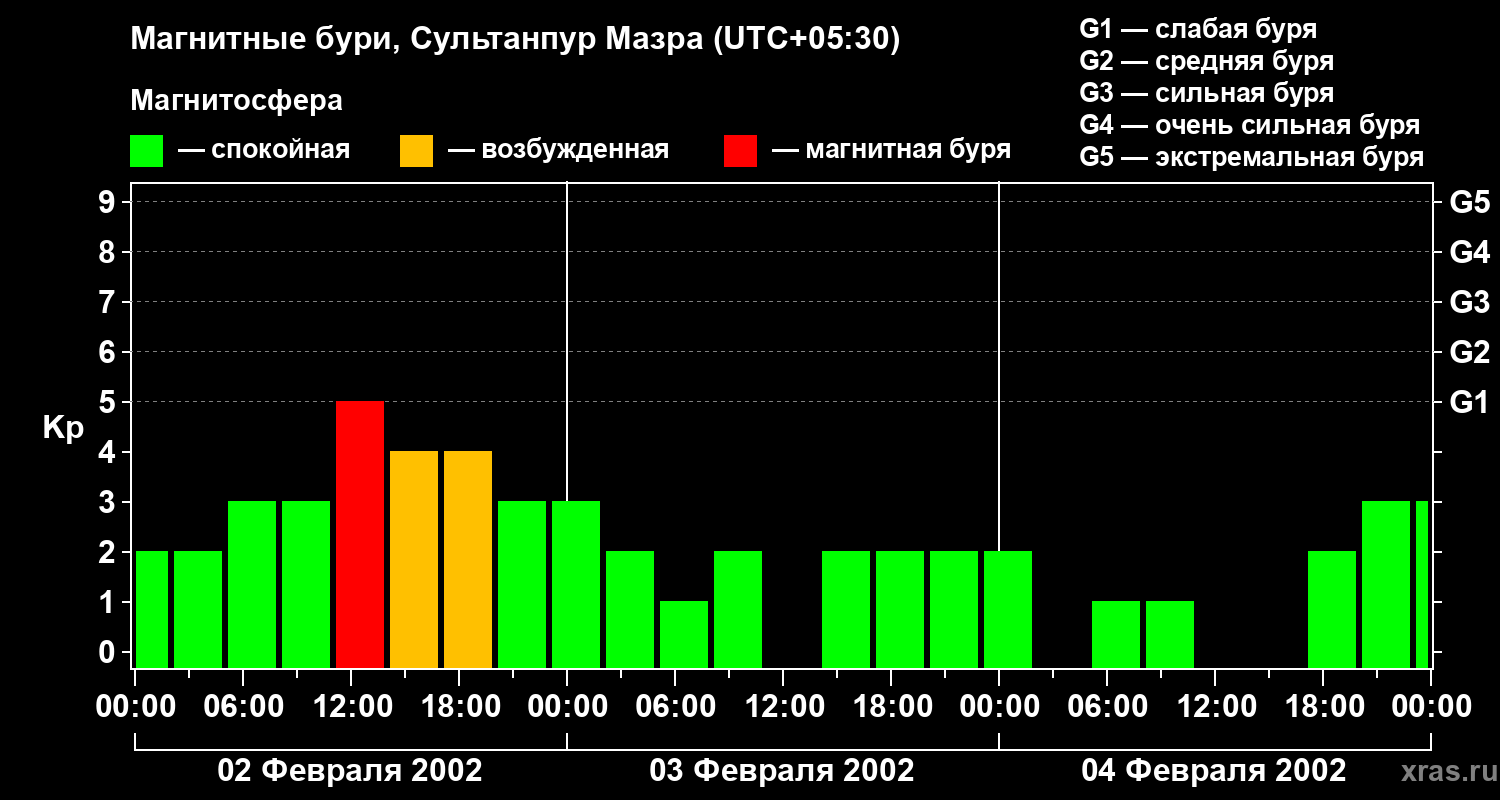Click the '12:00' time label under 04 Февраля

1215,707
